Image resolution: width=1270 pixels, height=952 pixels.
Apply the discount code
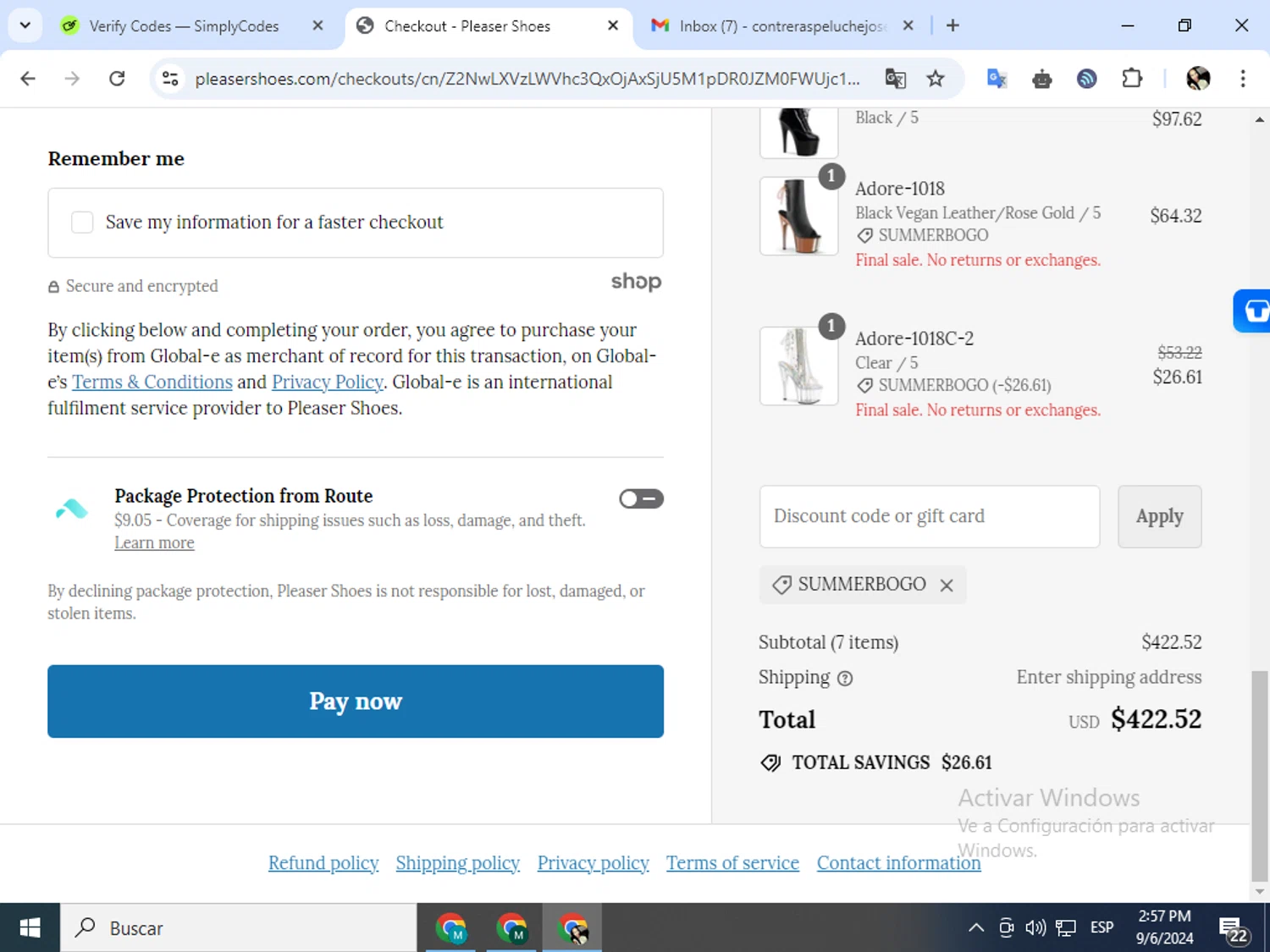tap(1159, 516)
